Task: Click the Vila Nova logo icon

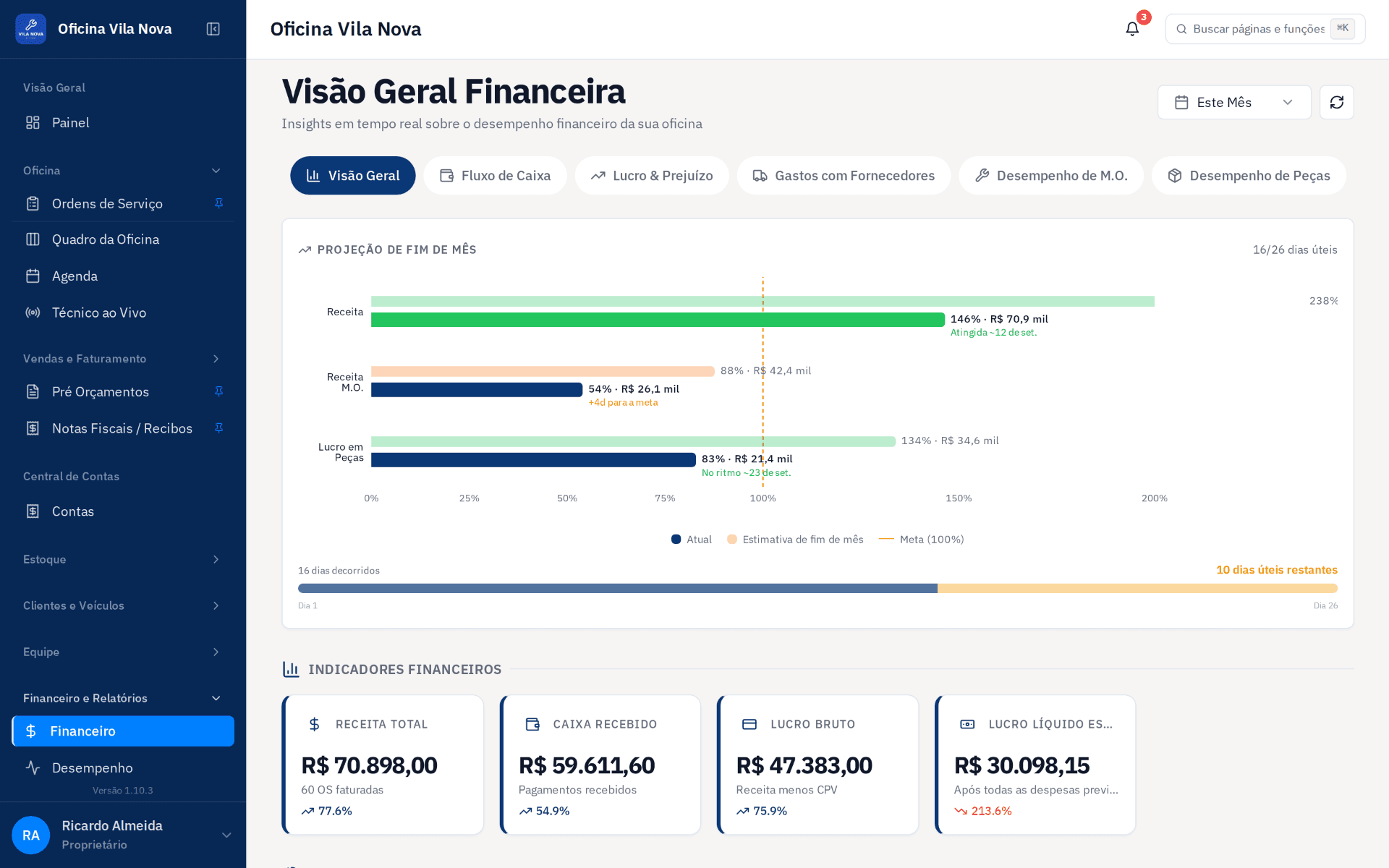Action: pos(30,29)
